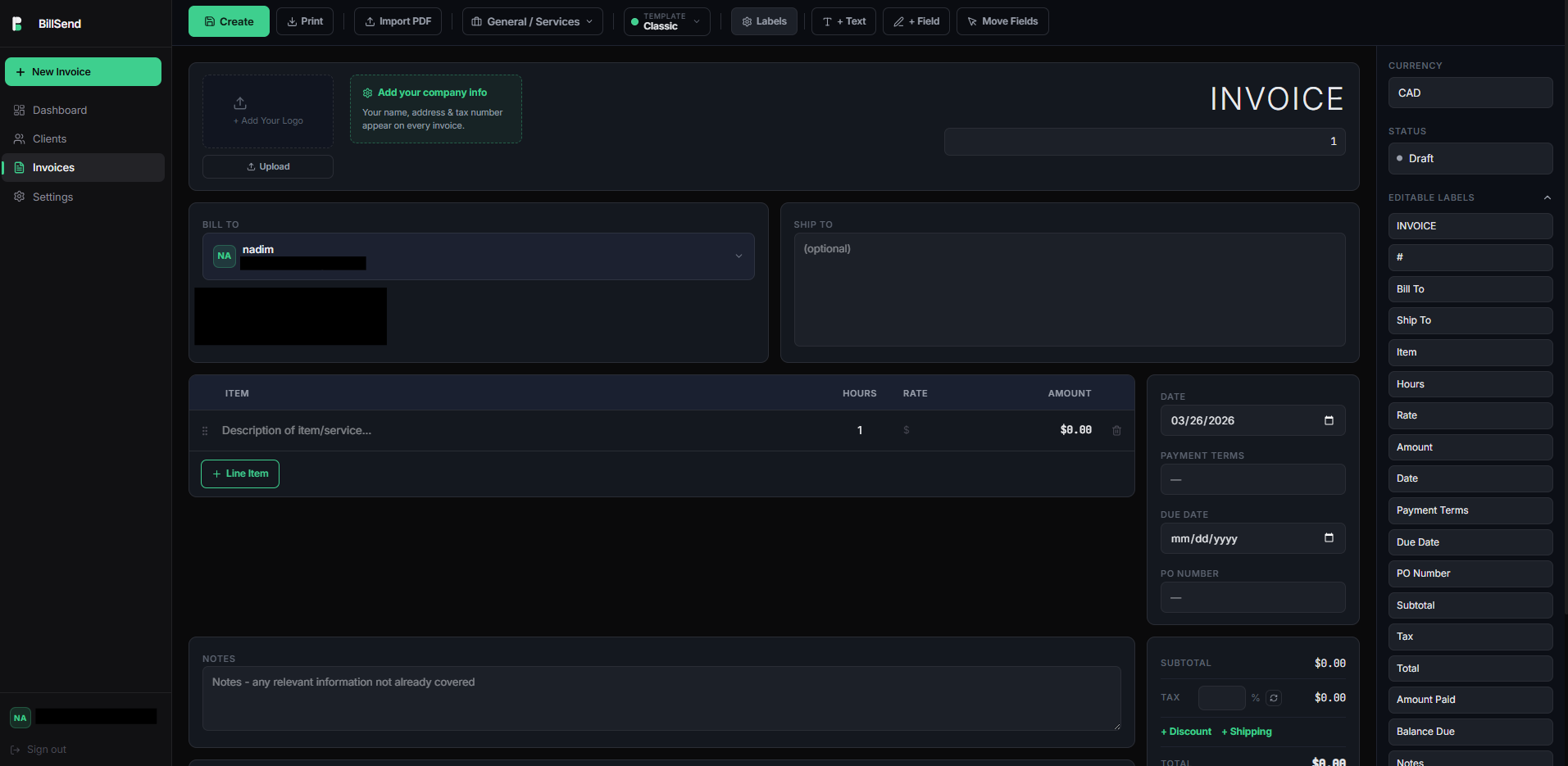Click the Print button
Screen dimensions: 1568x766
(x=305, y=21)
